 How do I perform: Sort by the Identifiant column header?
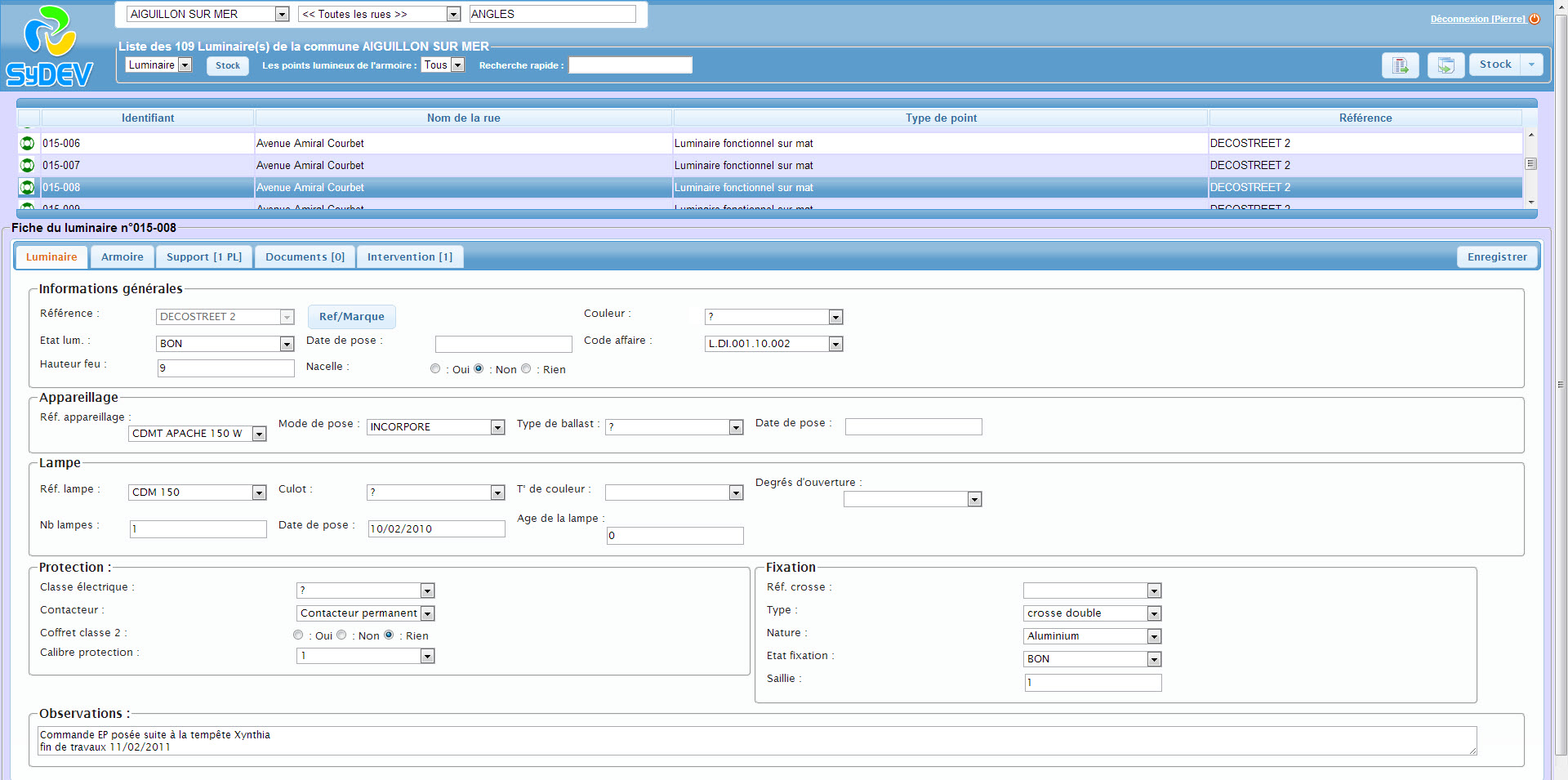coord(148,118)
